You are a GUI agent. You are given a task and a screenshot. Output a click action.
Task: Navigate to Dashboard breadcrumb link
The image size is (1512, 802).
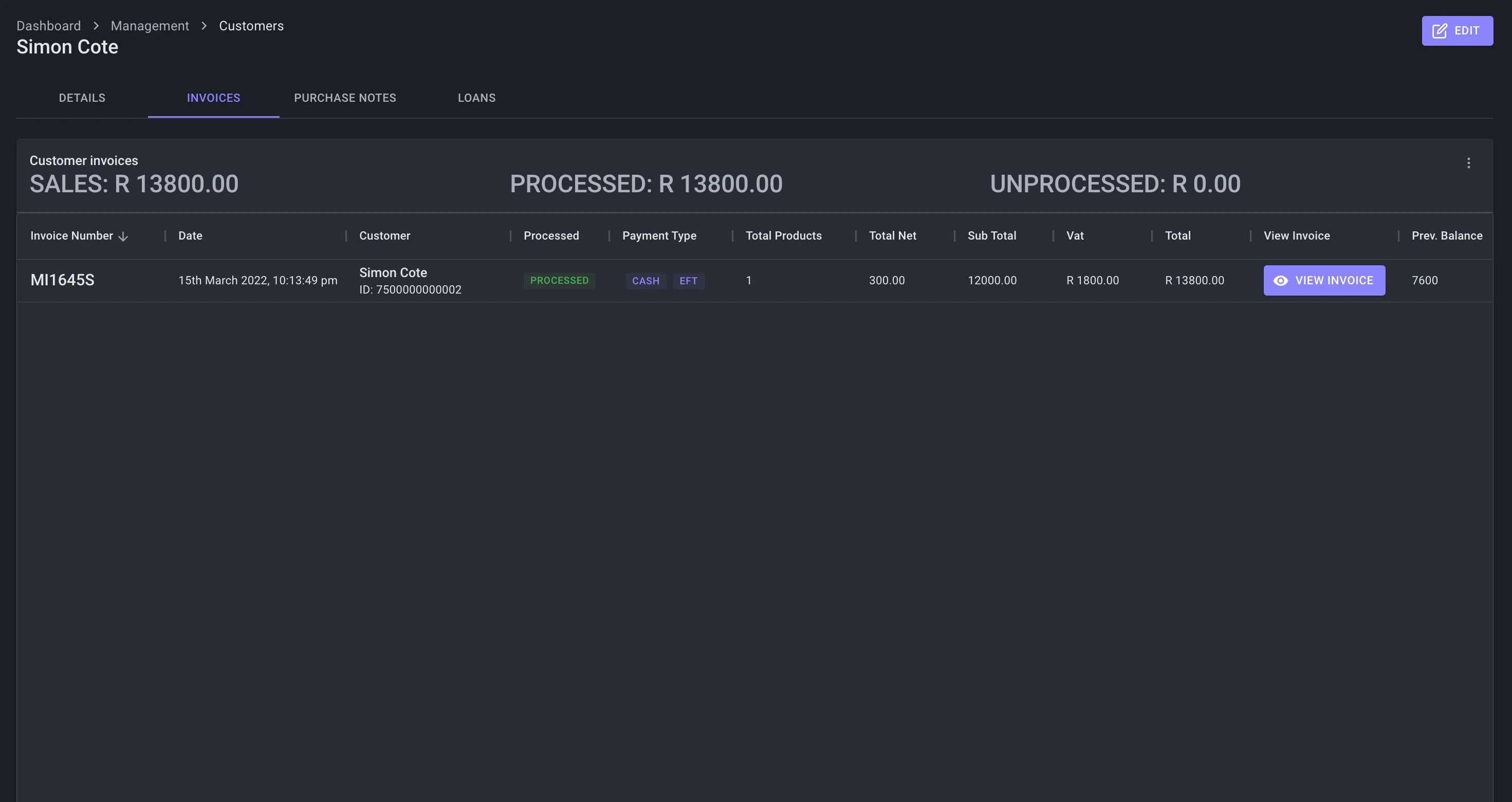[49, 26]
